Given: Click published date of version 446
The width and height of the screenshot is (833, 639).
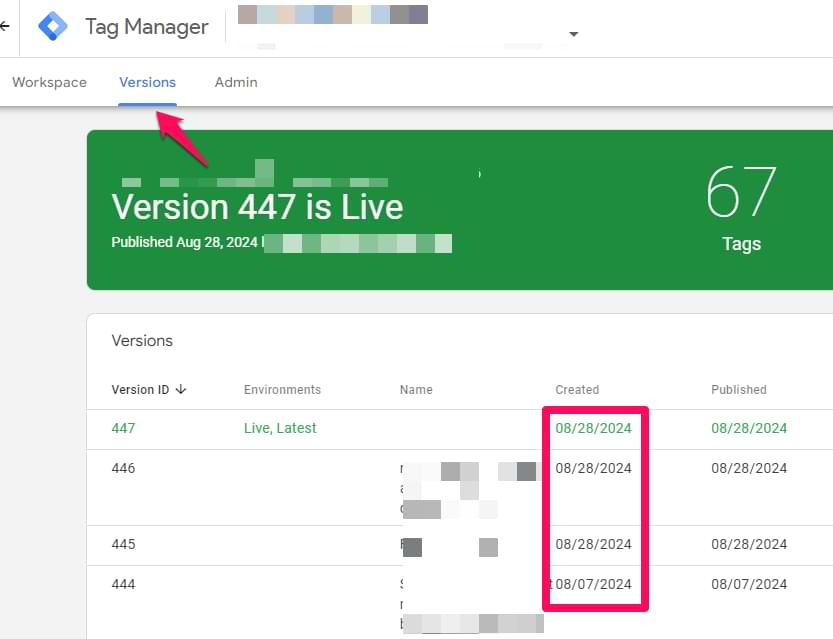Looking at the screenshot, I should (x=749, y=468).
